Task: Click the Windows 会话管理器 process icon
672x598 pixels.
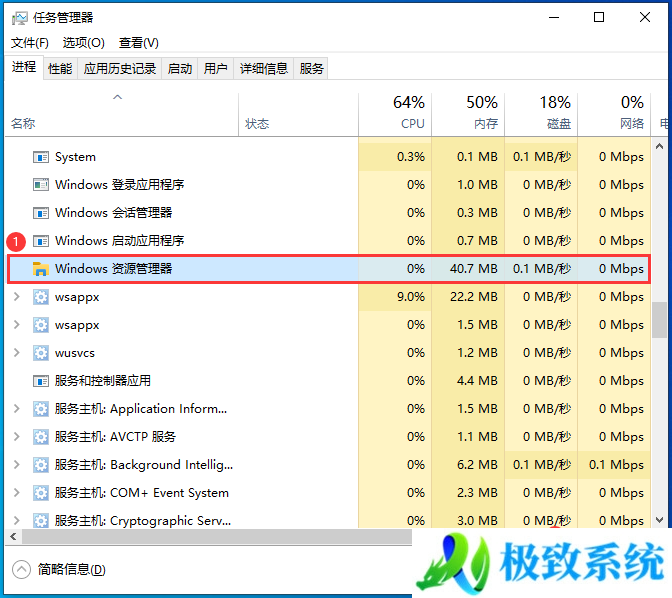Action: (x=41, y=213)
